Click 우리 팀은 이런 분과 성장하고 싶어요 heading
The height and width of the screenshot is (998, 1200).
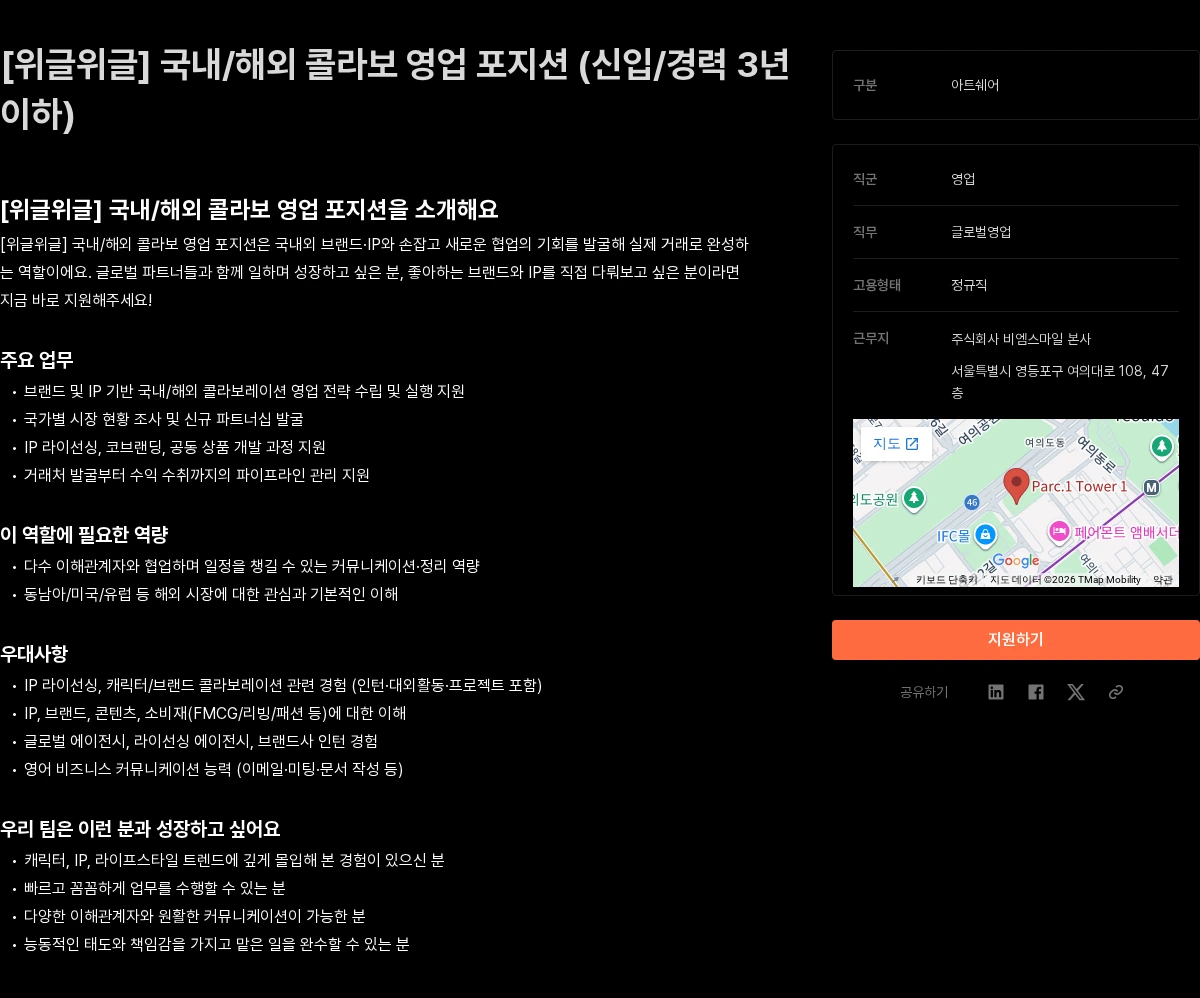(140, 829)
